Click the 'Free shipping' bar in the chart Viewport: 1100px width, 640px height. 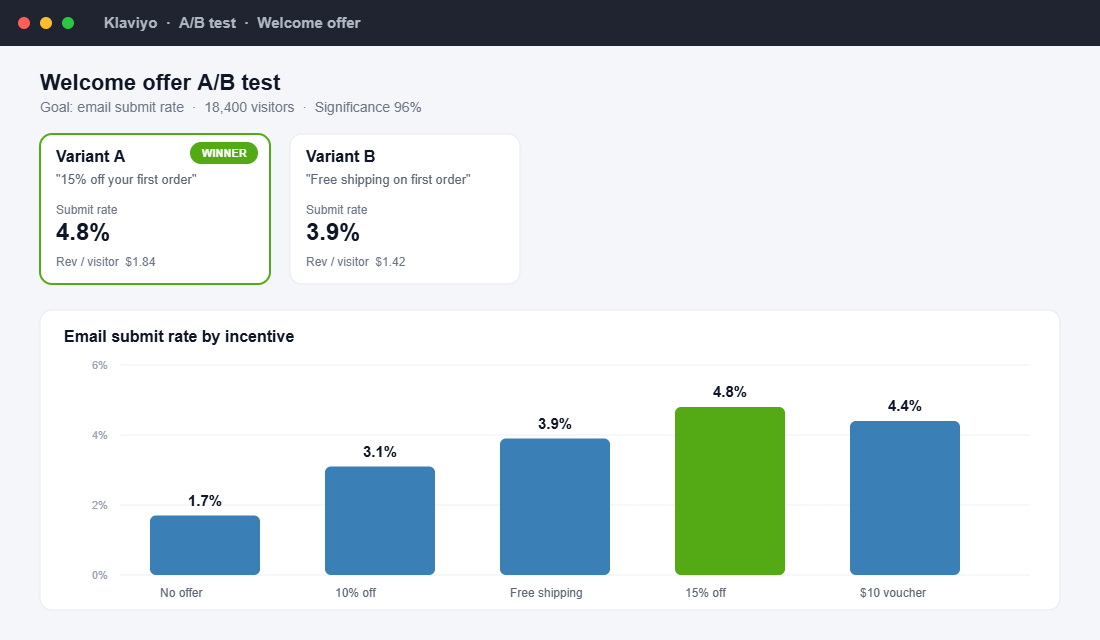click(x=555, y=507)
